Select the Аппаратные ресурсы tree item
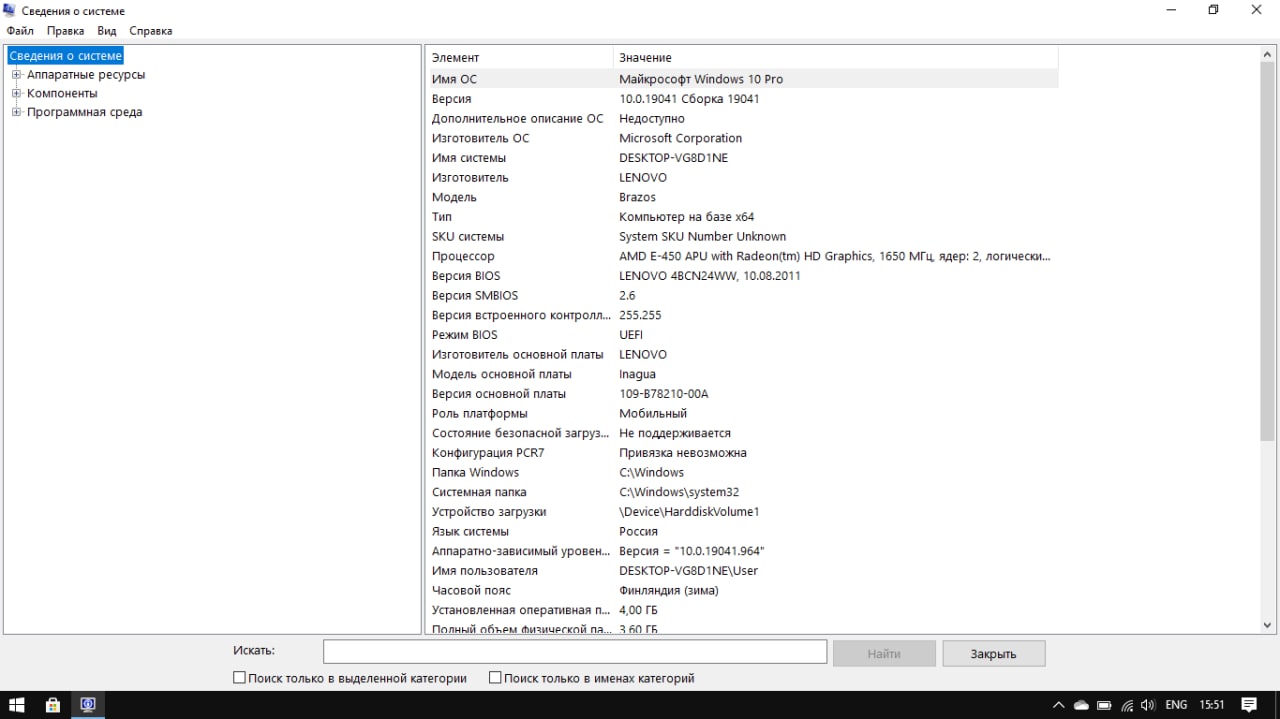 [x=86, y=75]
